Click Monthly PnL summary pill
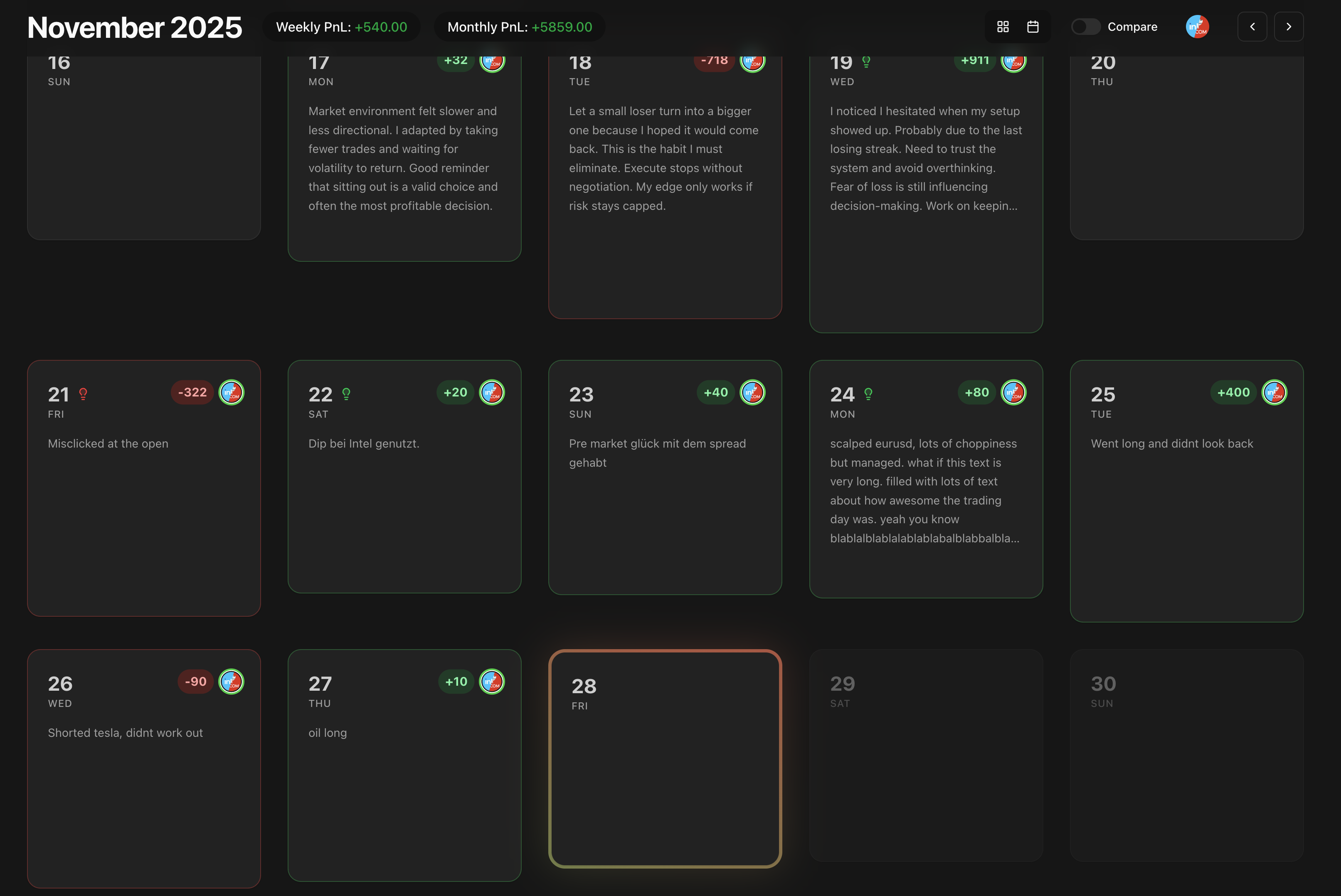This screenshot has width=1341, height=896. [519, 27]
